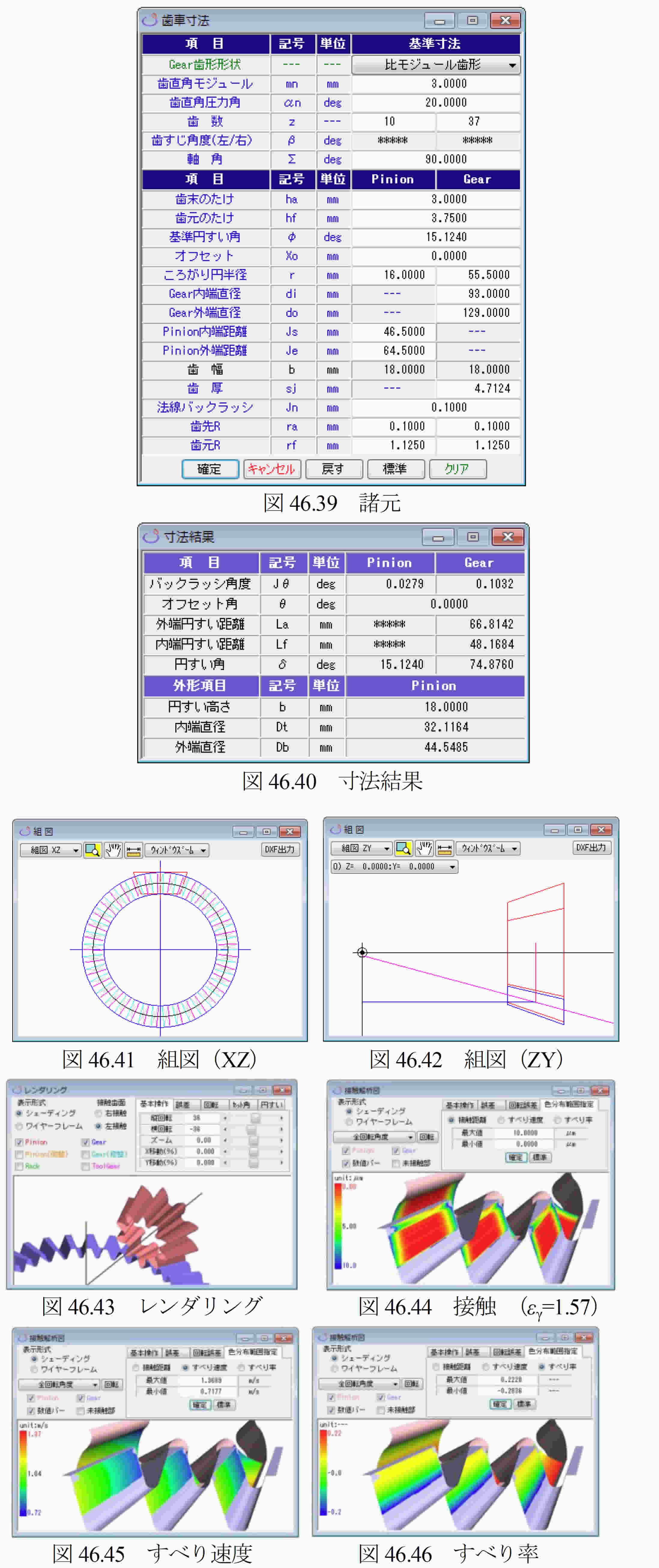659x1568 pixels.
Task: Open the 円すい tab in レンダリング window
Action: click(271, 1104)
